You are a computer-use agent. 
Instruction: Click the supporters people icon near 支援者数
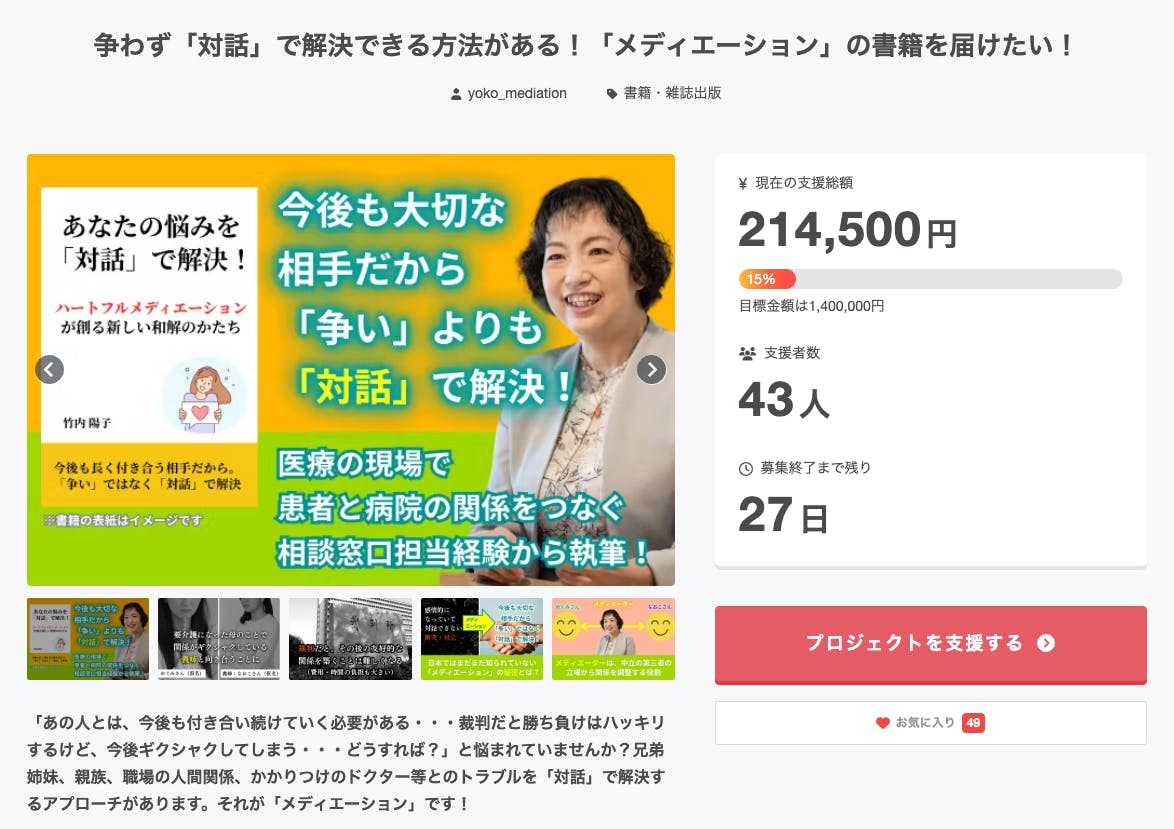pyautogui.click(x=747, y=353)
